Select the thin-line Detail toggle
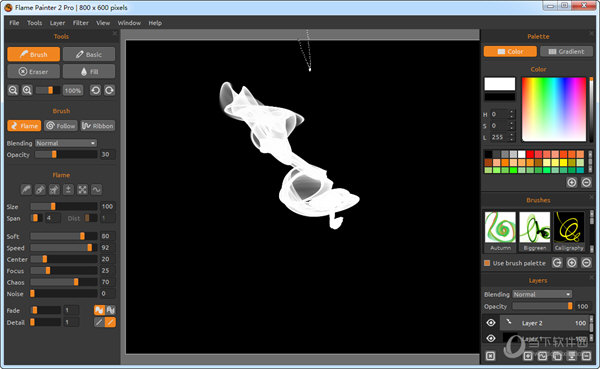Screen dimensions: 600x369 coord(99,322)
